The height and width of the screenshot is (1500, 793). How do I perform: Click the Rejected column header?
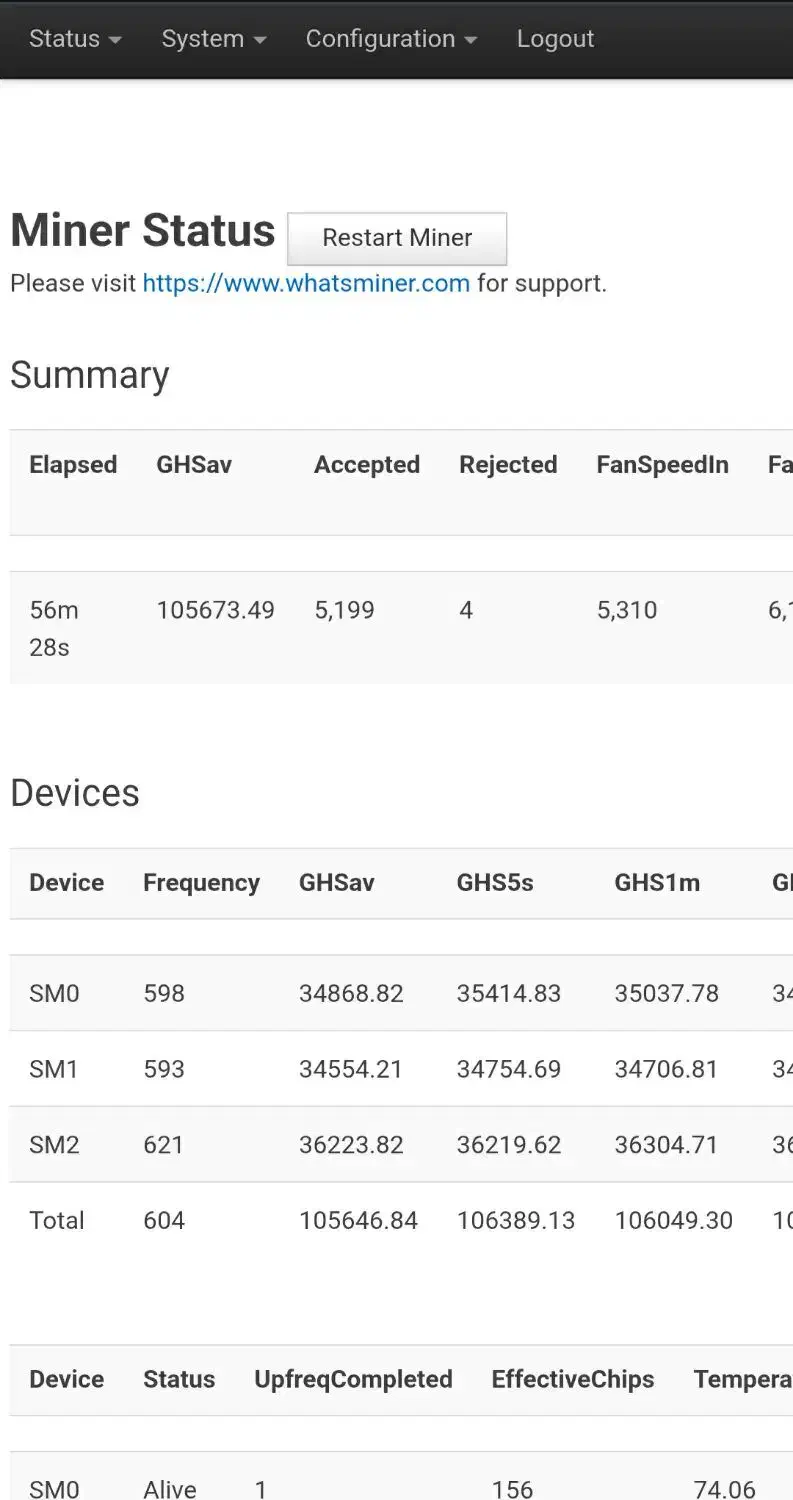click(508, 465)
